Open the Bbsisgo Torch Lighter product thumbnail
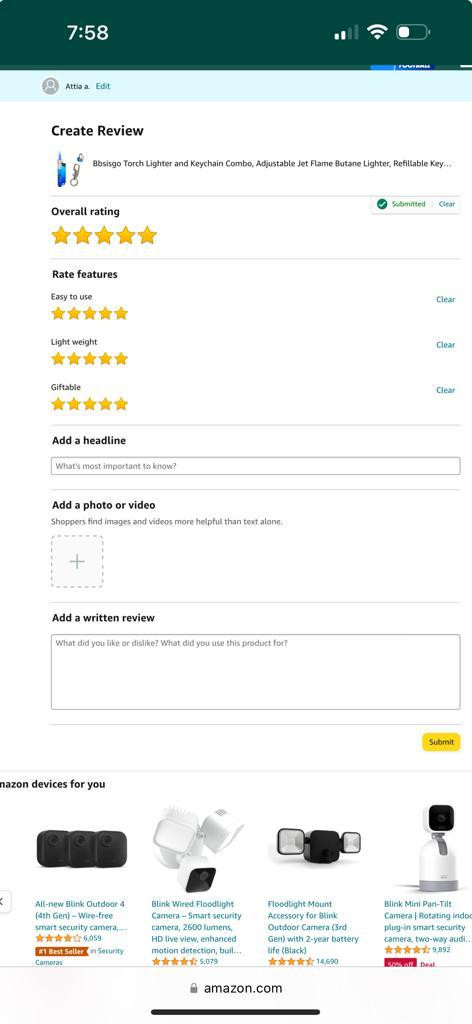This screenshot has width=472, height=1024. point(70,169)
